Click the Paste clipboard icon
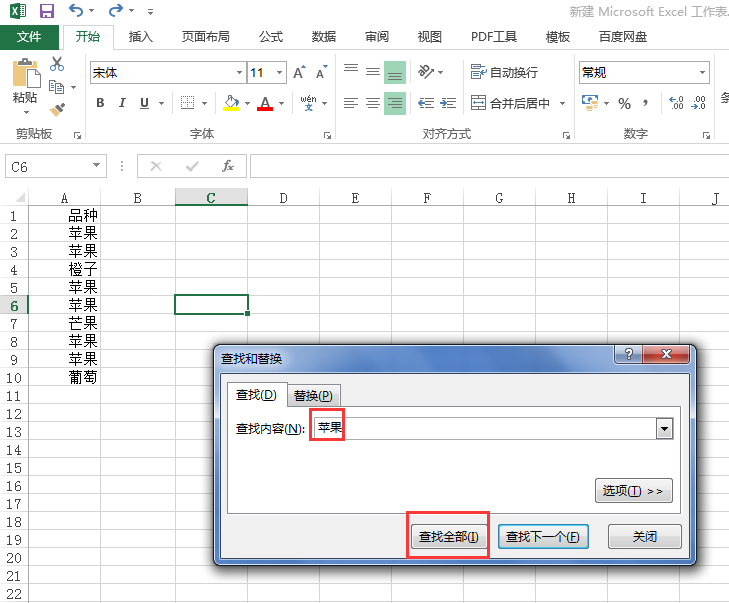729x603 pixels. point(25,73)
